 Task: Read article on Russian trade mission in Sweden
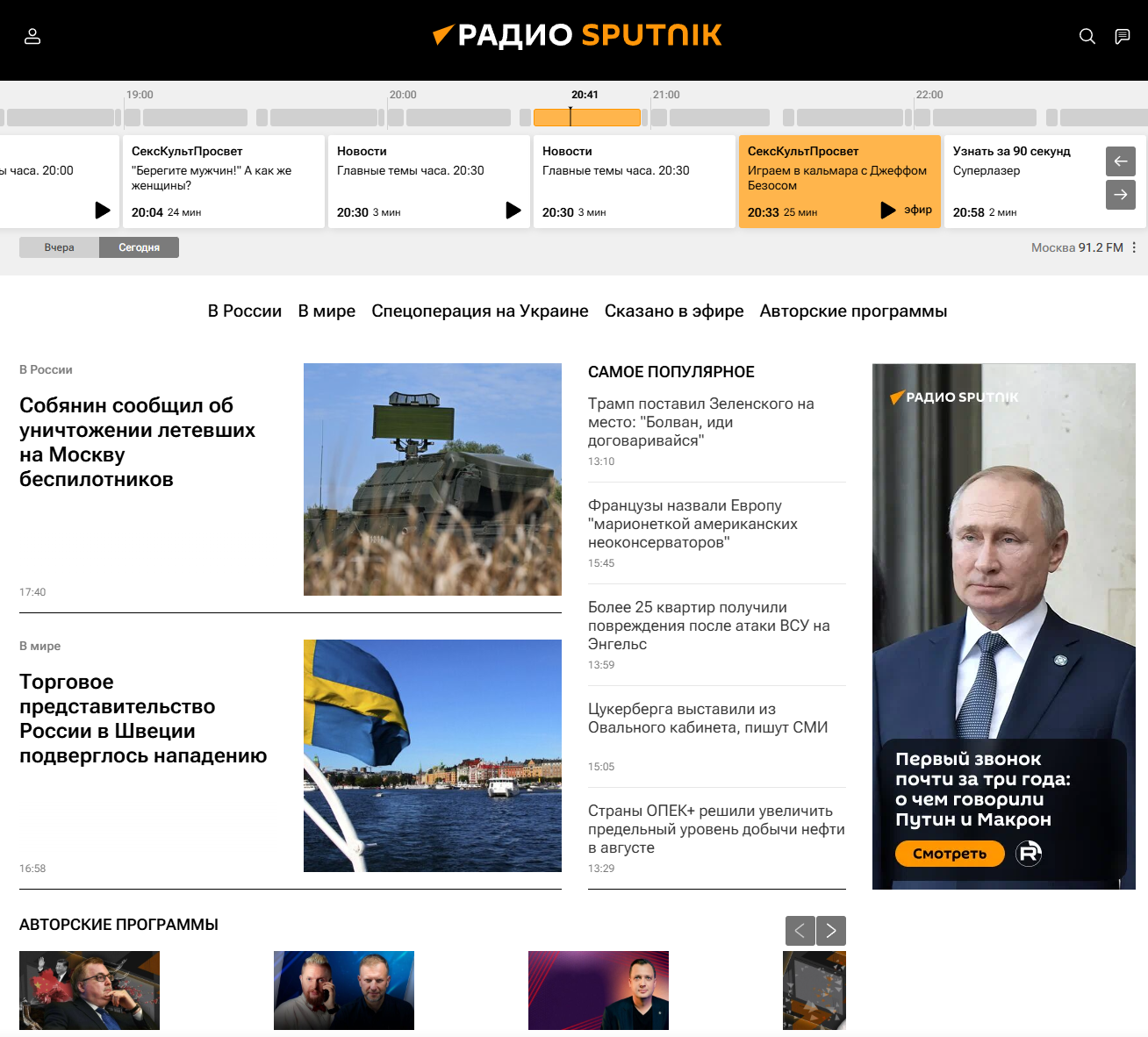pos(143,719)
